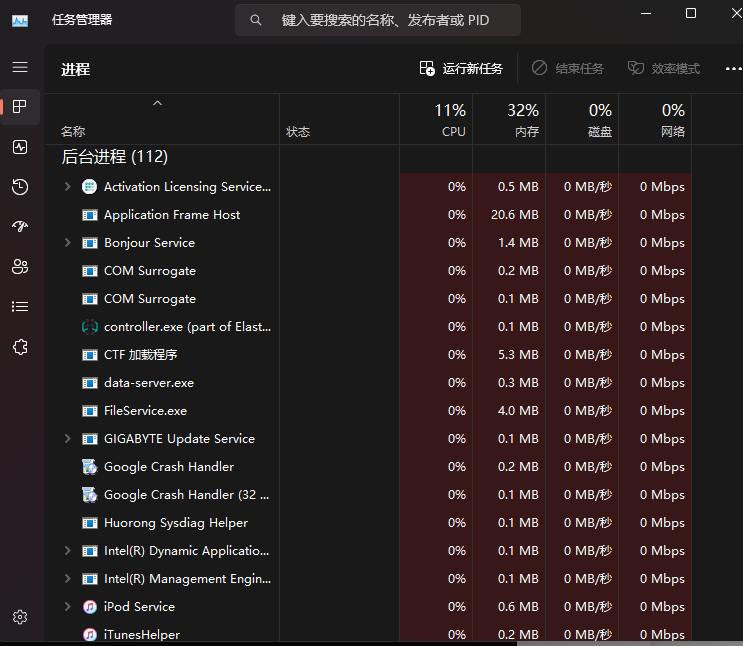Open the App history sidebar icon

[20, 187]
